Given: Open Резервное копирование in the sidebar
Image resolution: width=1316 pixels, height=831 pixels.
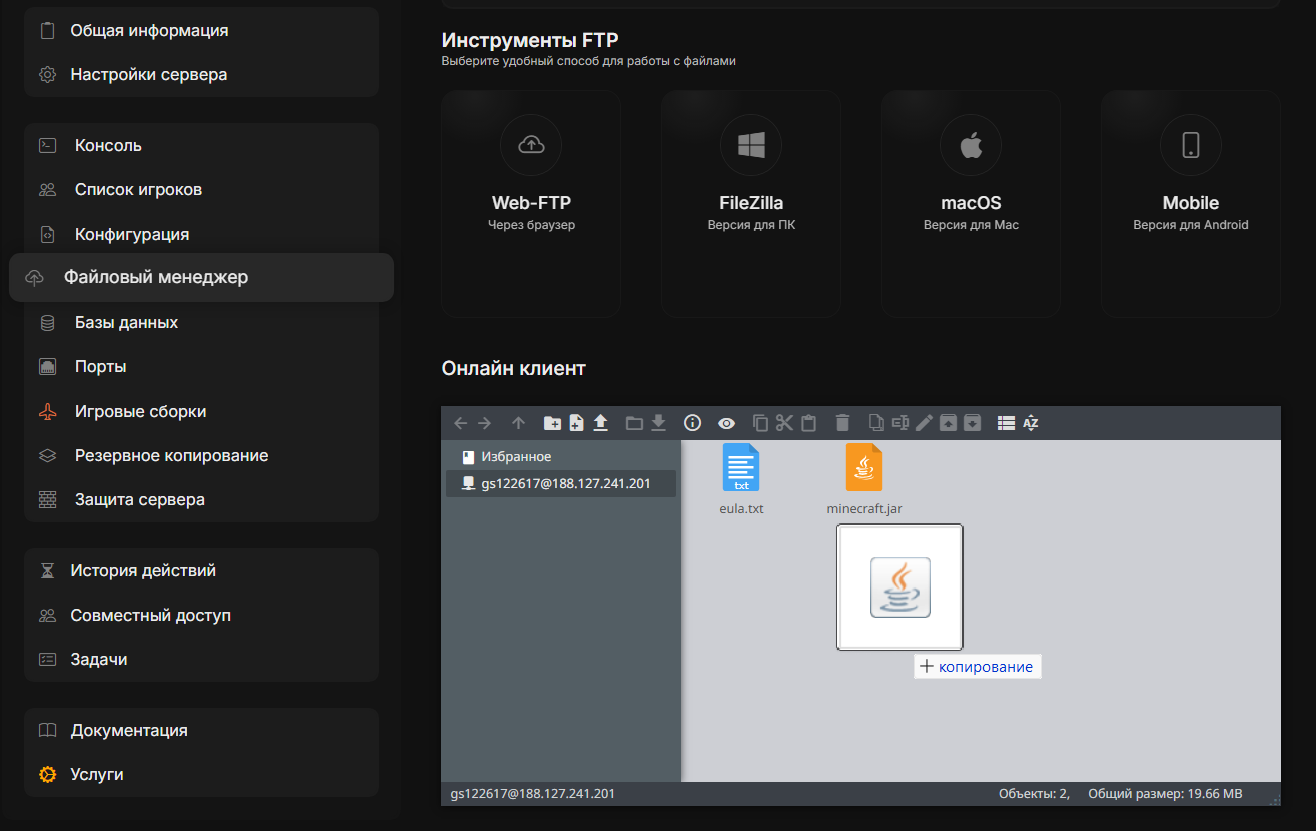Looking at the screenshot, I should [201, 455].
